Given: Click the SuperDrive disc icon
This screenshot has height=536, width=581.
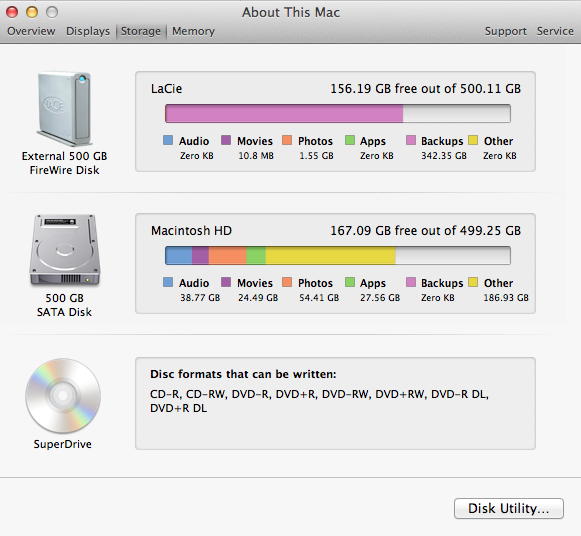Looking at the screenshot, I should (x=63, y=396).
